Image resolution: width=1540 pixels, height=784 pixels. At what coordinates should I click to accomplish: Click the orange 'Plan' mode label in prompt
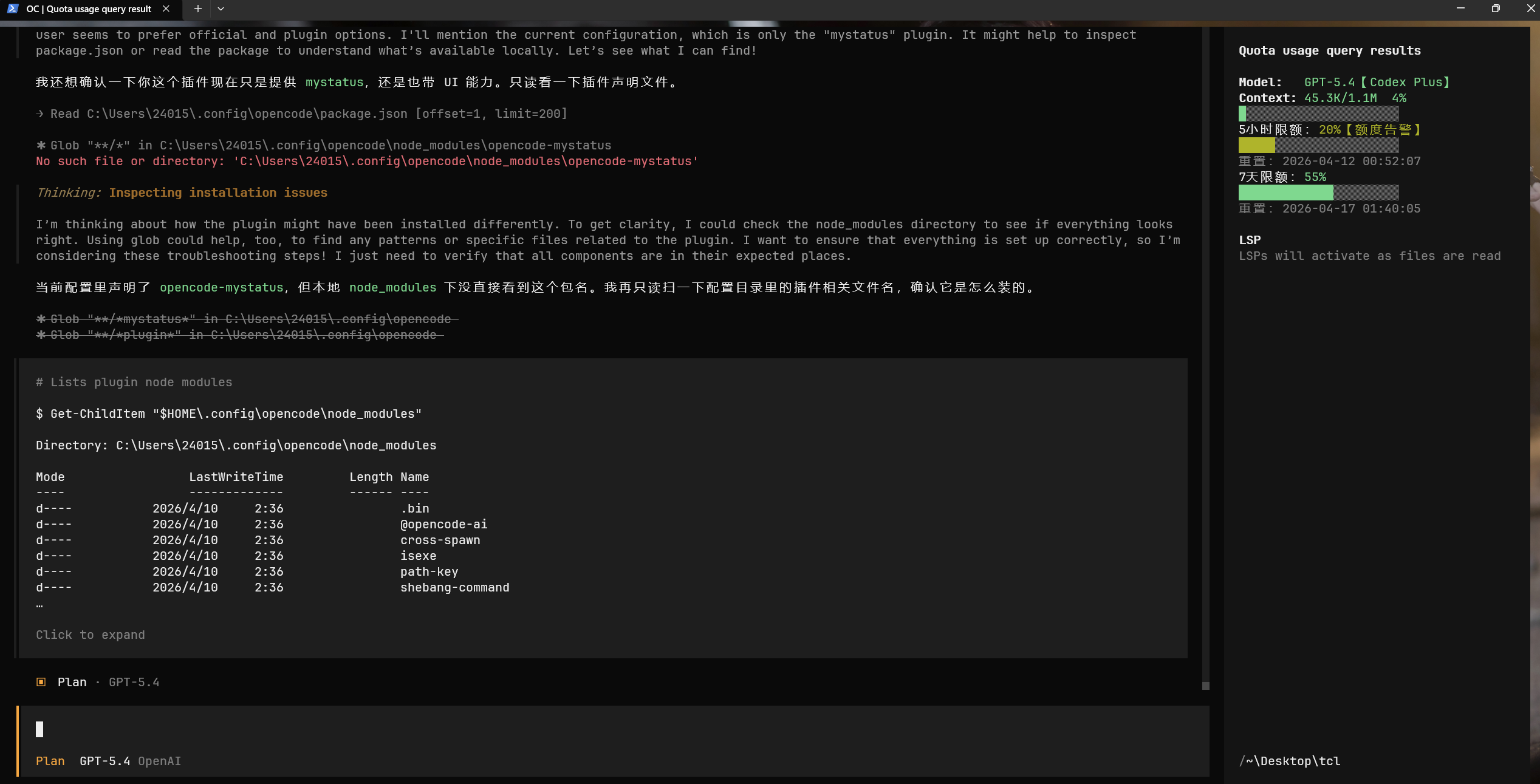tap(50, 761)
